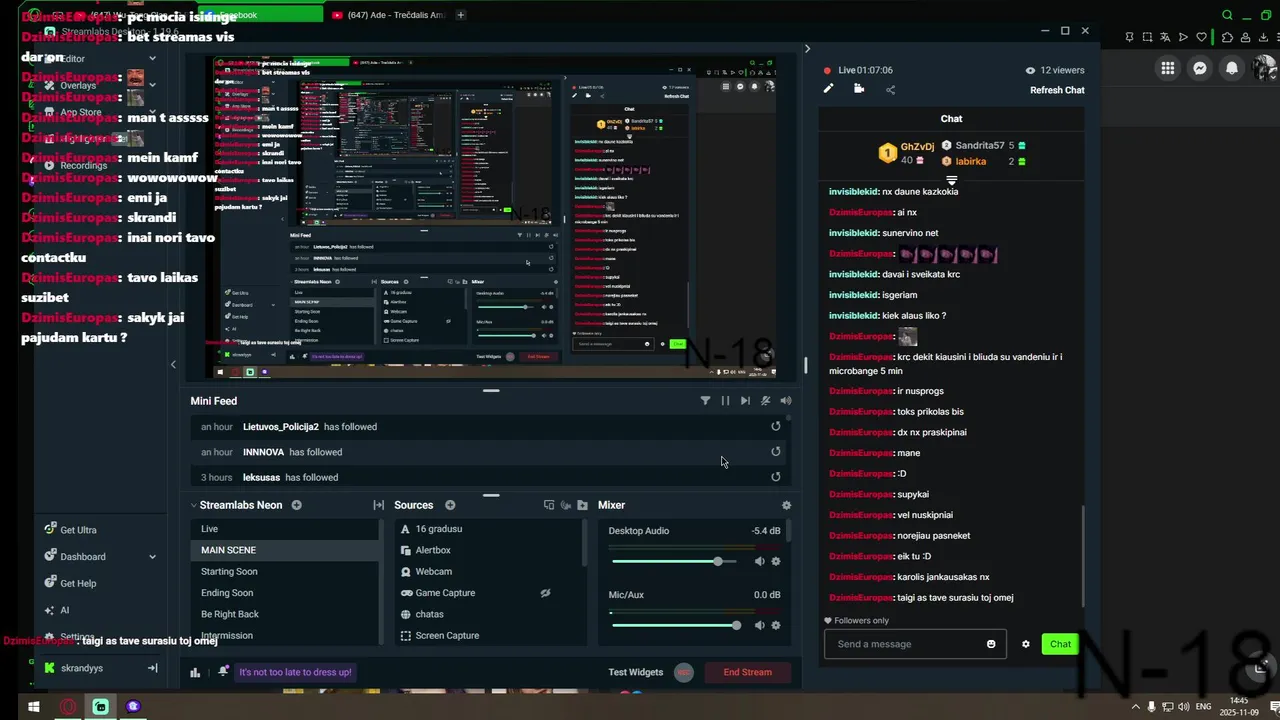Mute event alerts in Mini Feed
1280x720 pixels.
pos(765,401)
